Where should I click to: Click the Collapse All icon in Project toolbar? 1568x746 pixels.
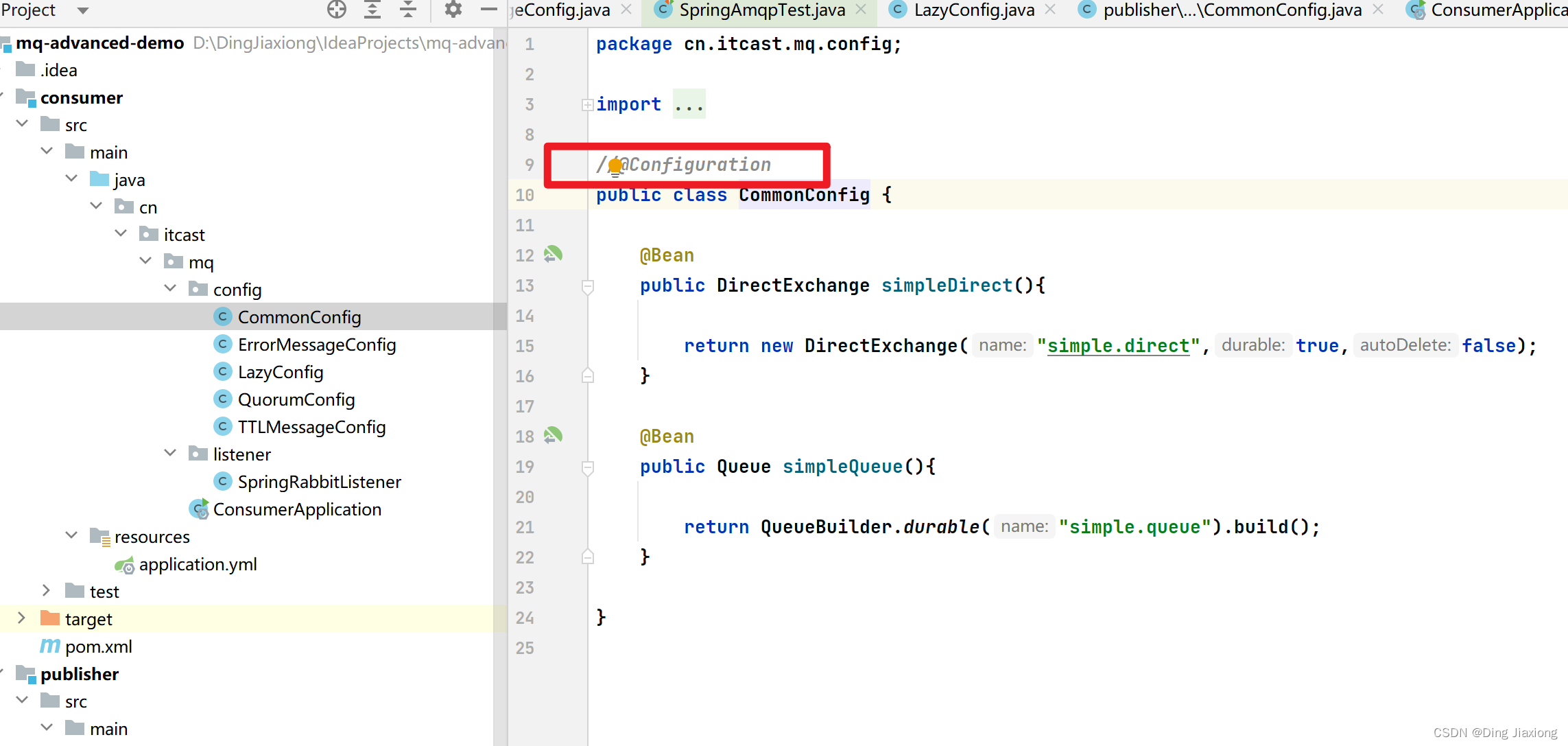tap(408, 10)
